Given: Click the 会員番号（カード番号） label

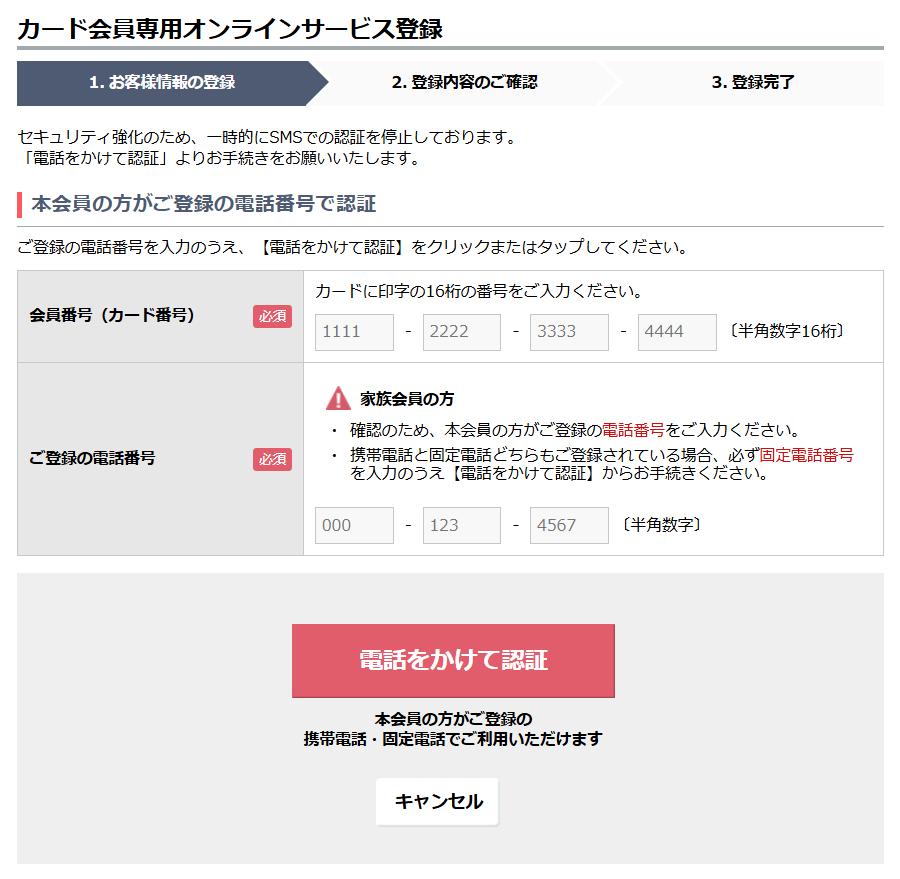Looking at the screenshot, I should (x=112, y=316).
